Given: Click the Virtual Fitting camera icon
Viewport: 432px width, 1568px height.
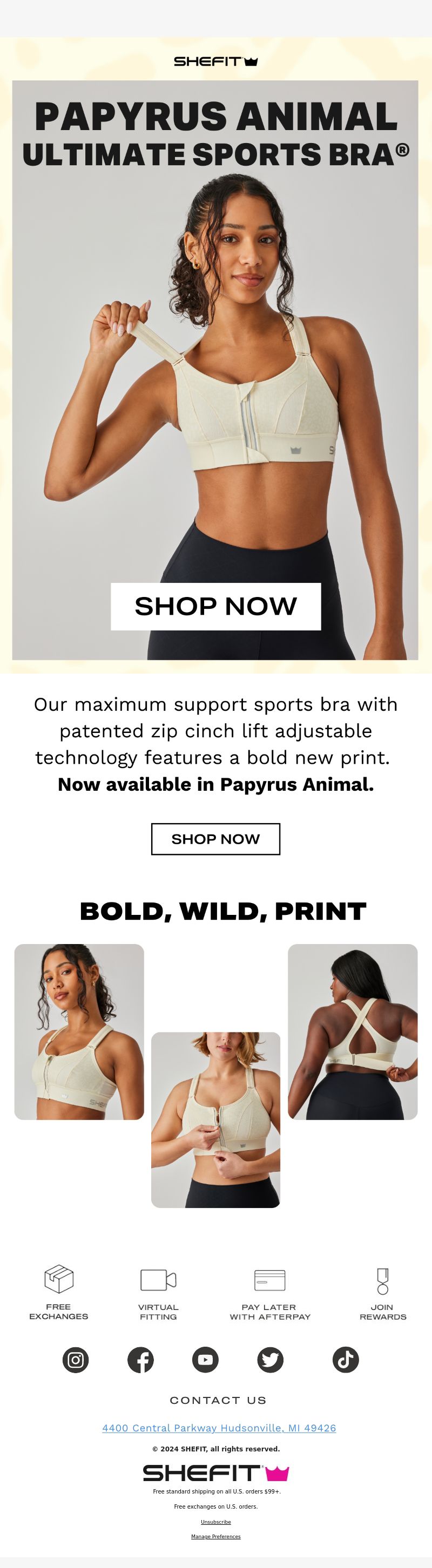Looking at the screenshot, I should coord(158,1279).
